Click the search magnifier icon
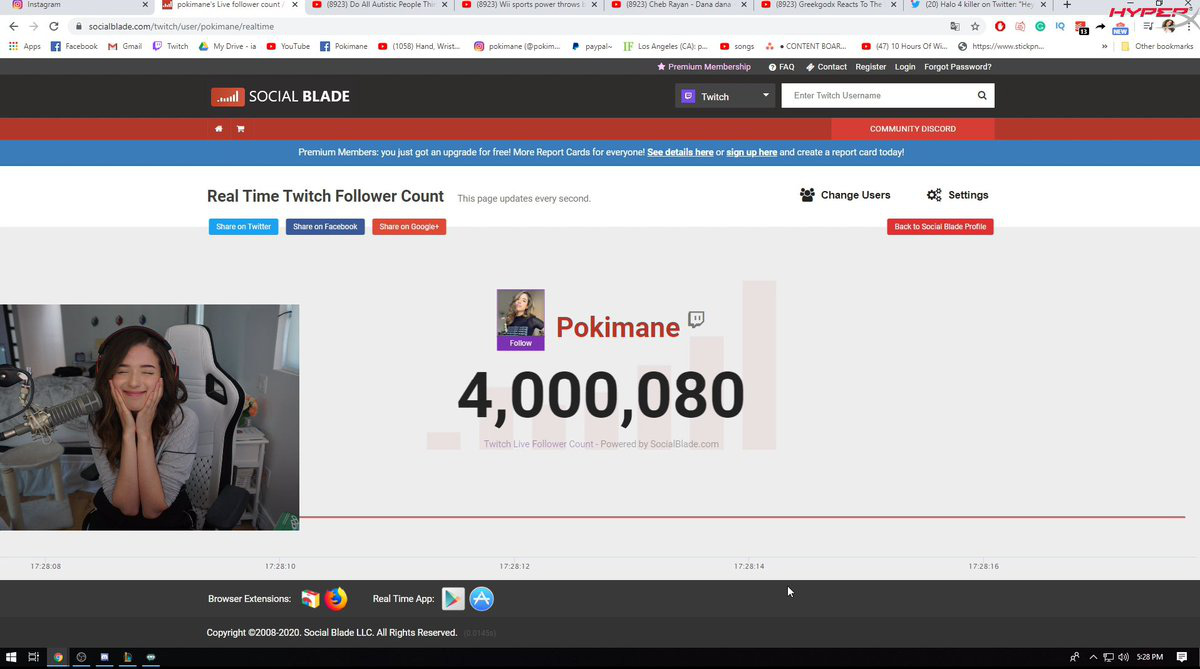The height and width of the screenshot is (669, 1200). pos(982,96)
